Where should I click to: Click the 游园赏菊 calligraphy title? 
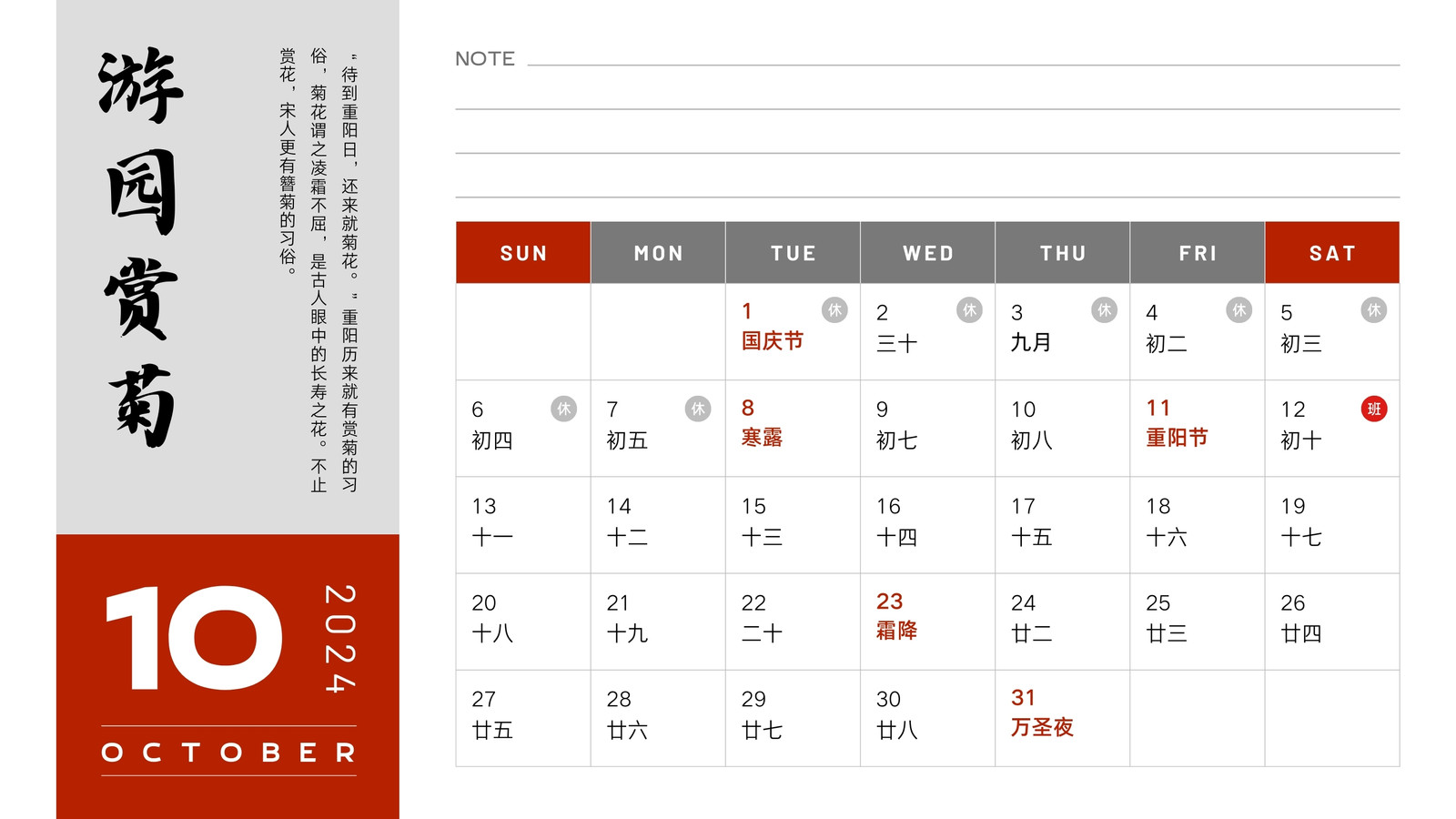point(140,247)
